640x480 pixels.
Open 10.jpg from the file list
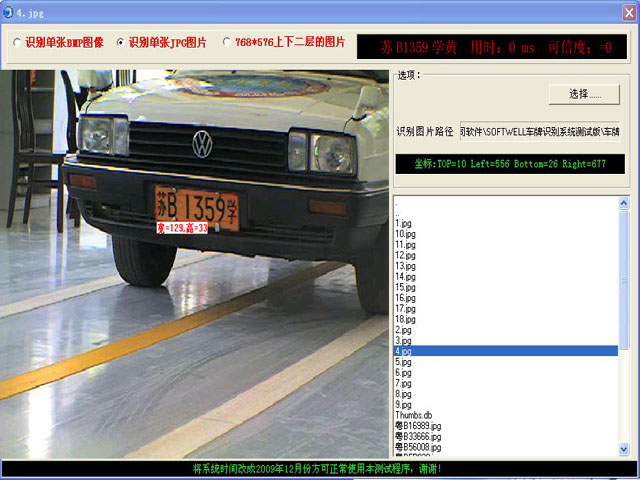click(x=405, y=233)
